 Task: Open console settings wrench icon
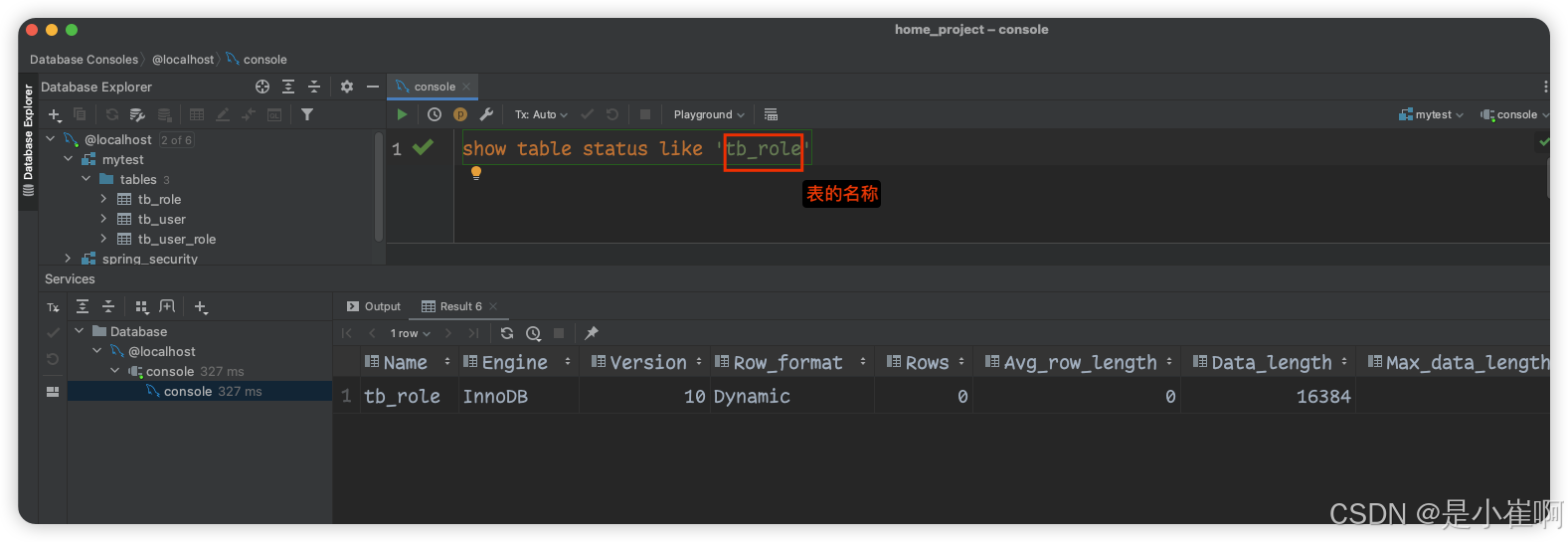click(486, 114)
